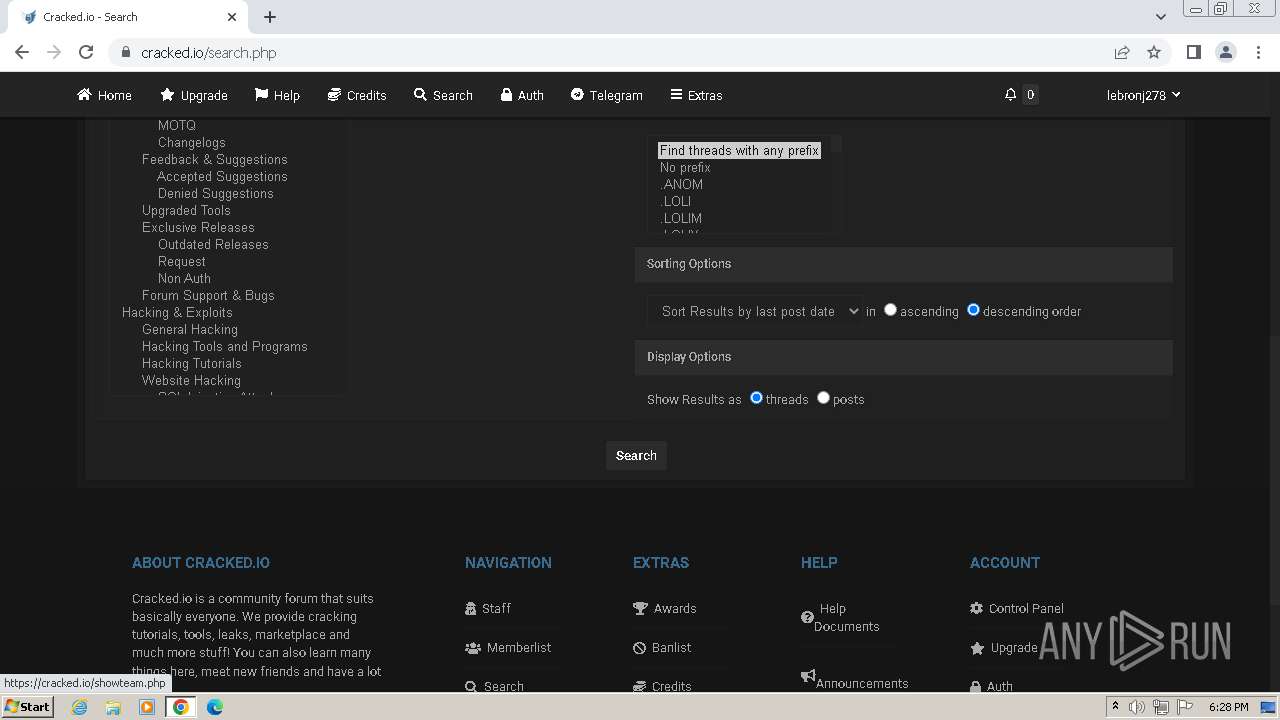
Task: Open Memberlist link in footer
Action: click(x=508, y=647)
